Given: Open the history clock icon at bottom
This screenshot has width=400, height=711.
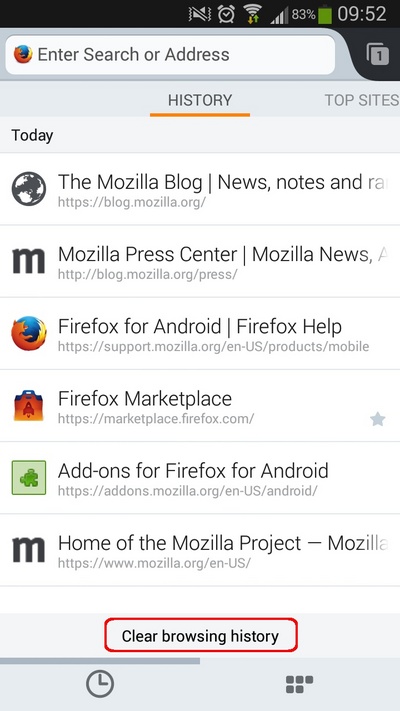Looking at the screenshot, I should point(100,684).
